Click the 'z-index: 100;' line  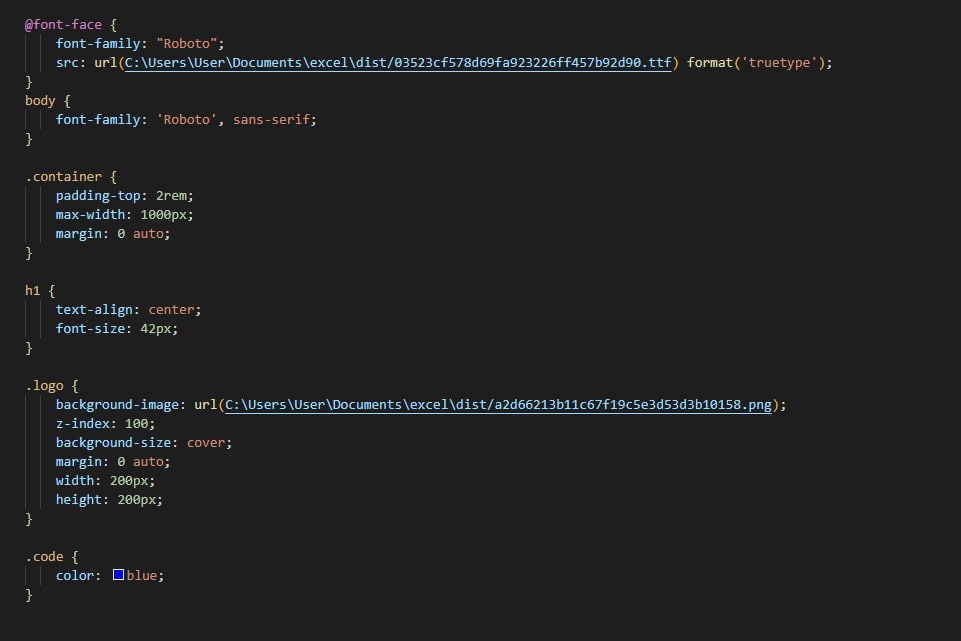point(105,423)
